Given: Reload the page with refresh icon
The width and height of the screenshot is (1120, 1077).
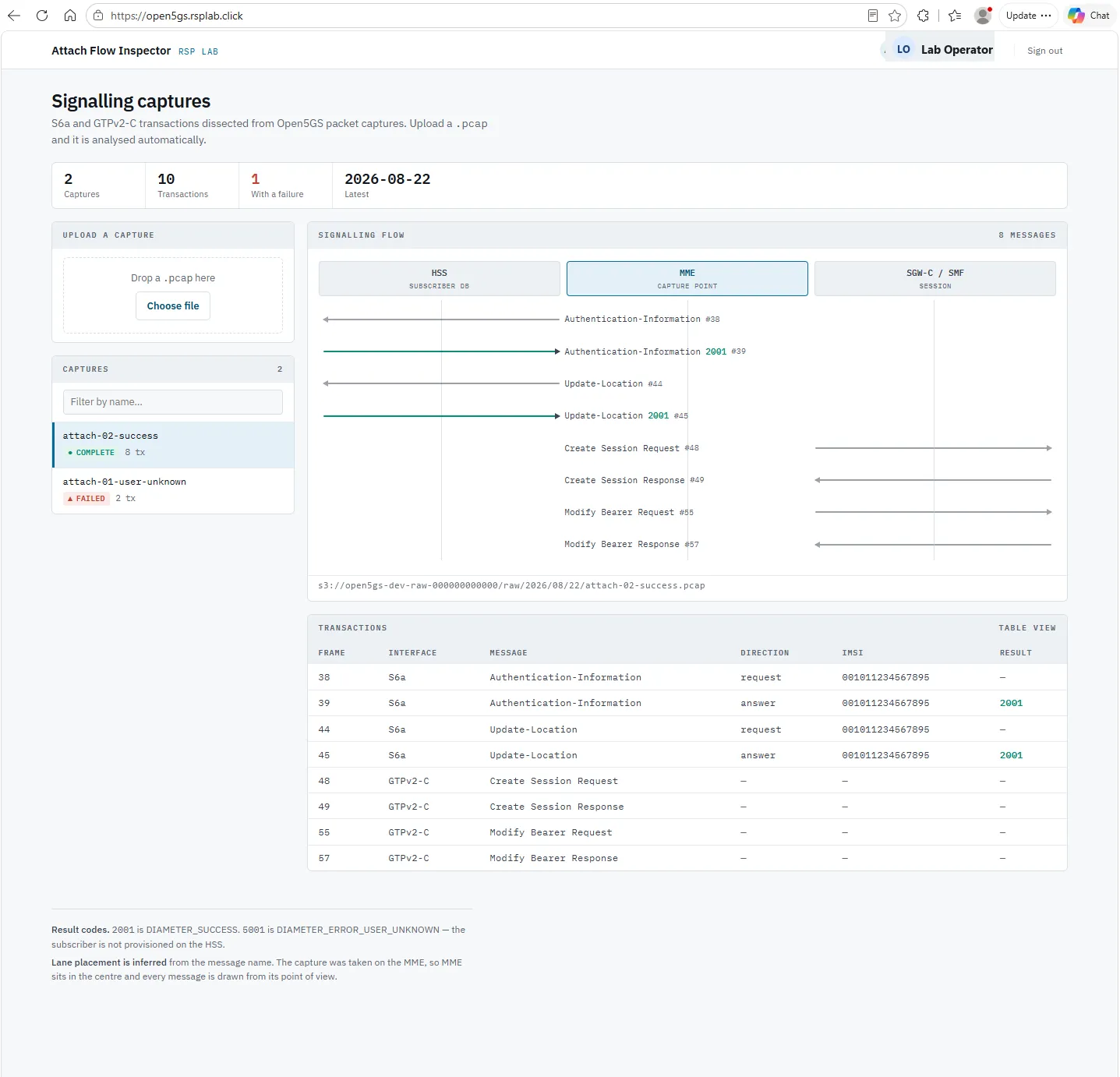Looking at the screenshot, I should 42,16.
